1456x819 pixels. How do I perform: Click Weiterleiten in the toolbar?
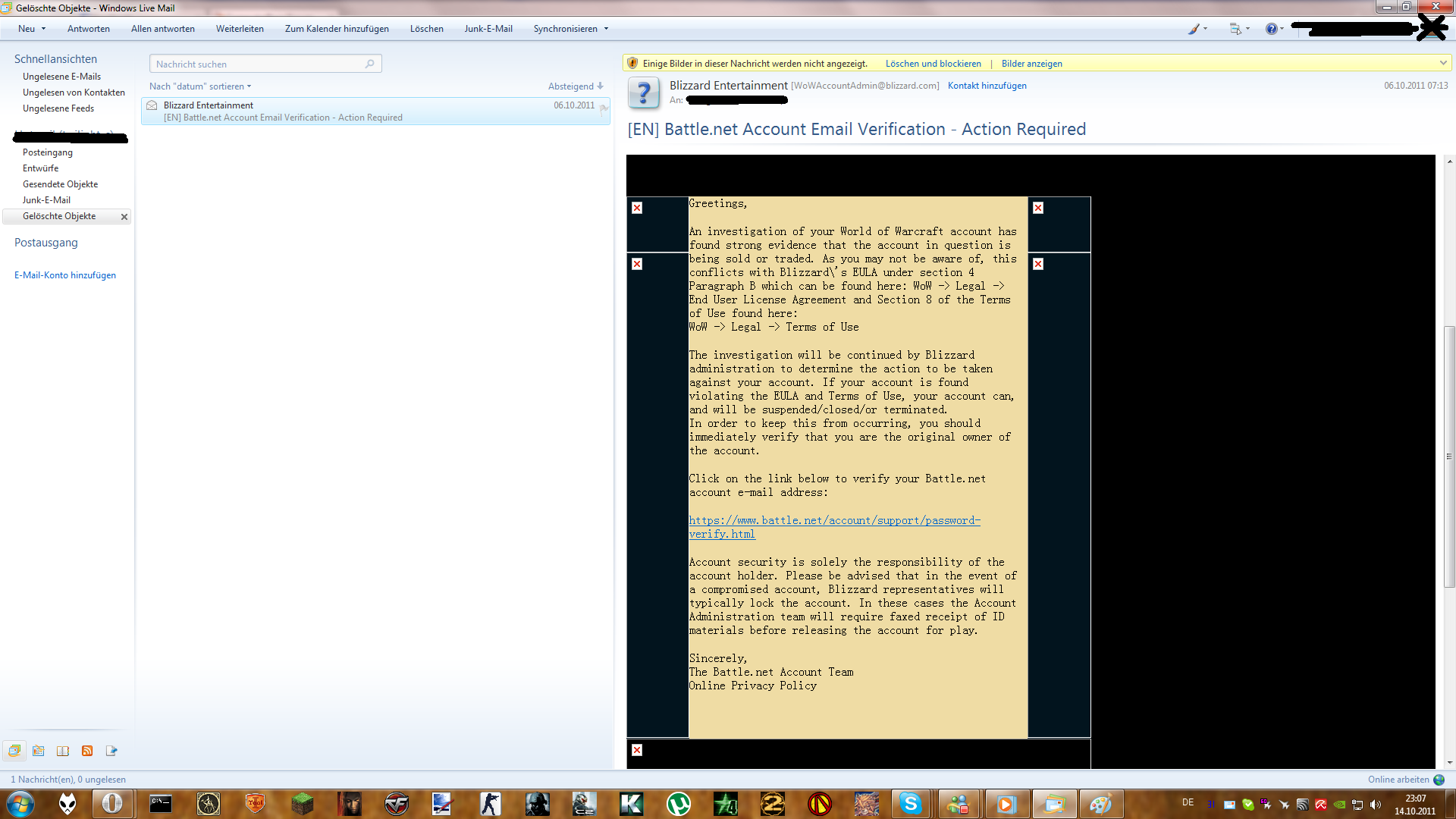pyautogui.click(x=240, y=29)
